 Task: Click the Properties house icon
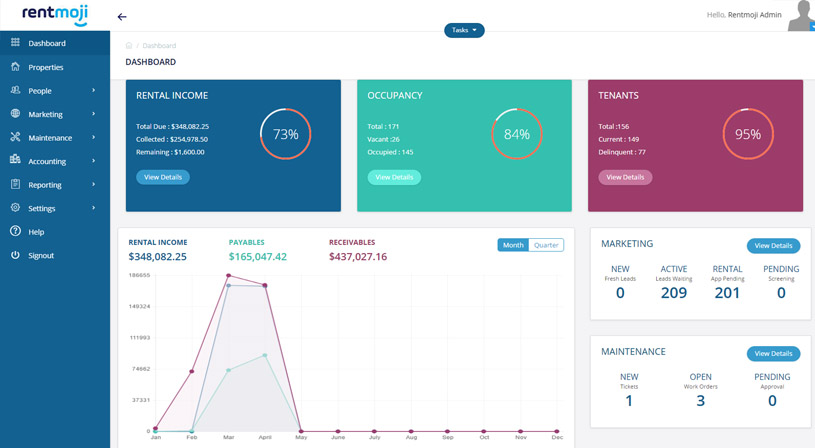click(15, 67)
